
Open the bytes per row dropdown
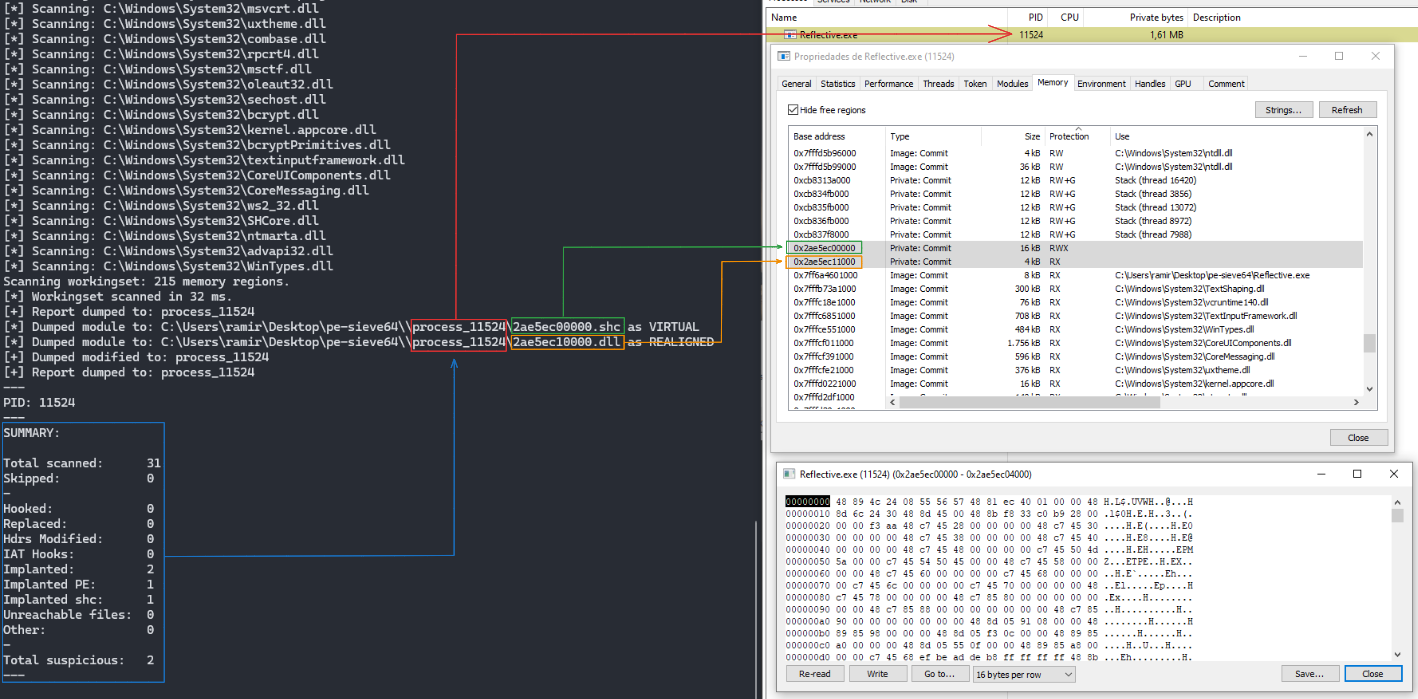coord(1024,674)
